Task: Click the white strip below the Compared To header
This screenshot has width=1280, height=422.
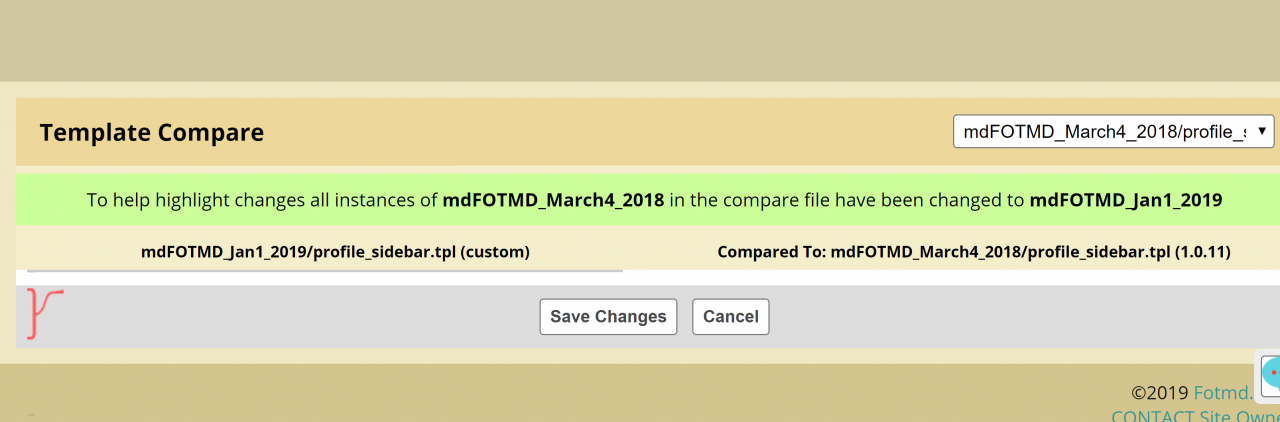Action: click(x=950, y=277)
